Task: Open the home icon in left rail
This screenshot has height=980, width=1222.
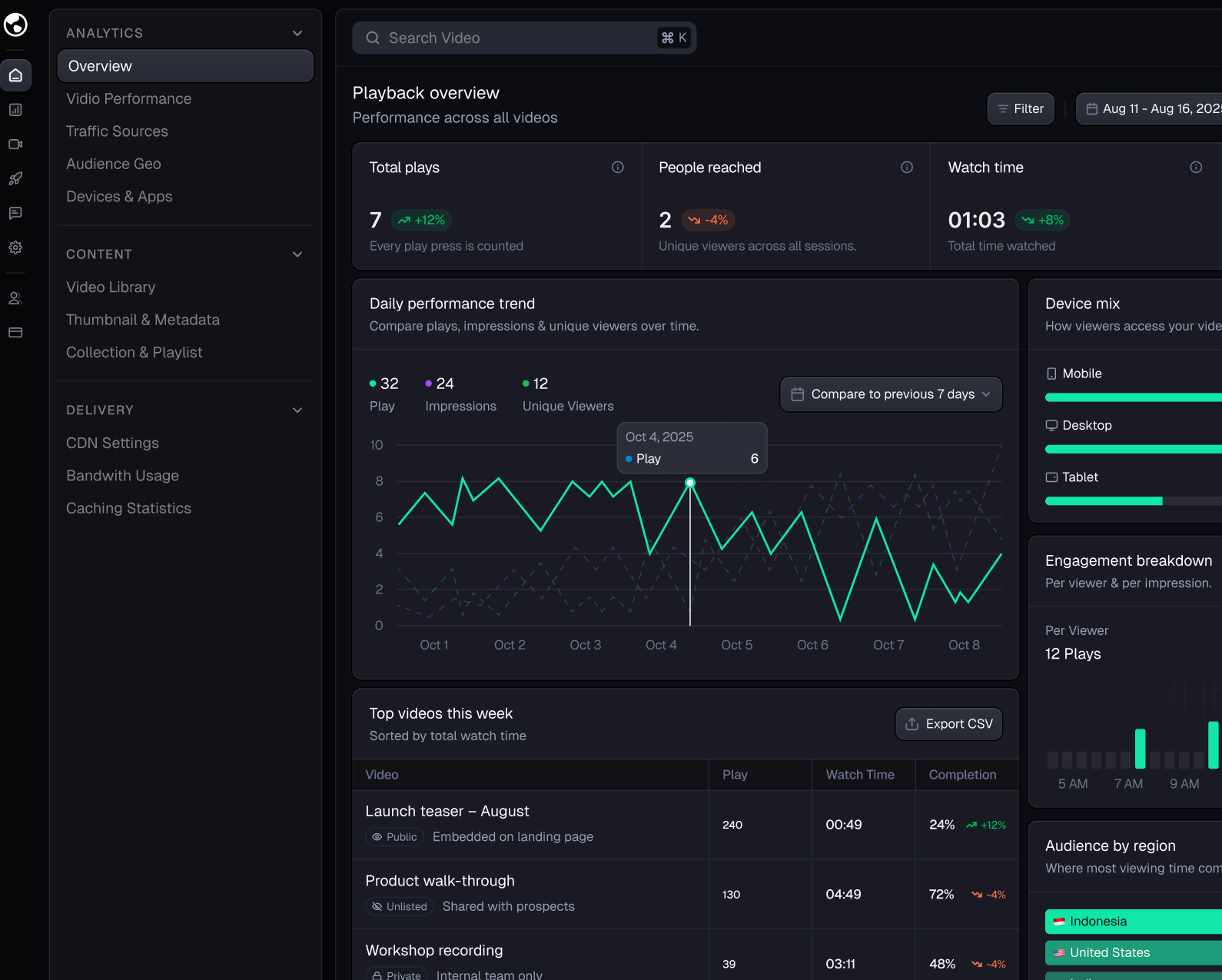Action: click(15, 75)
